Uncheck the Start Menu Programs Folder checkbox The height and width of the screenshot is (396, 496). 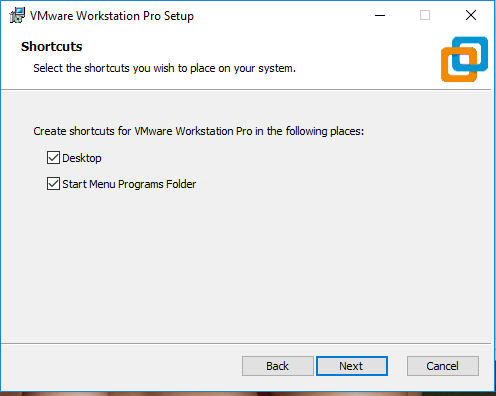(x=53, y=184)
